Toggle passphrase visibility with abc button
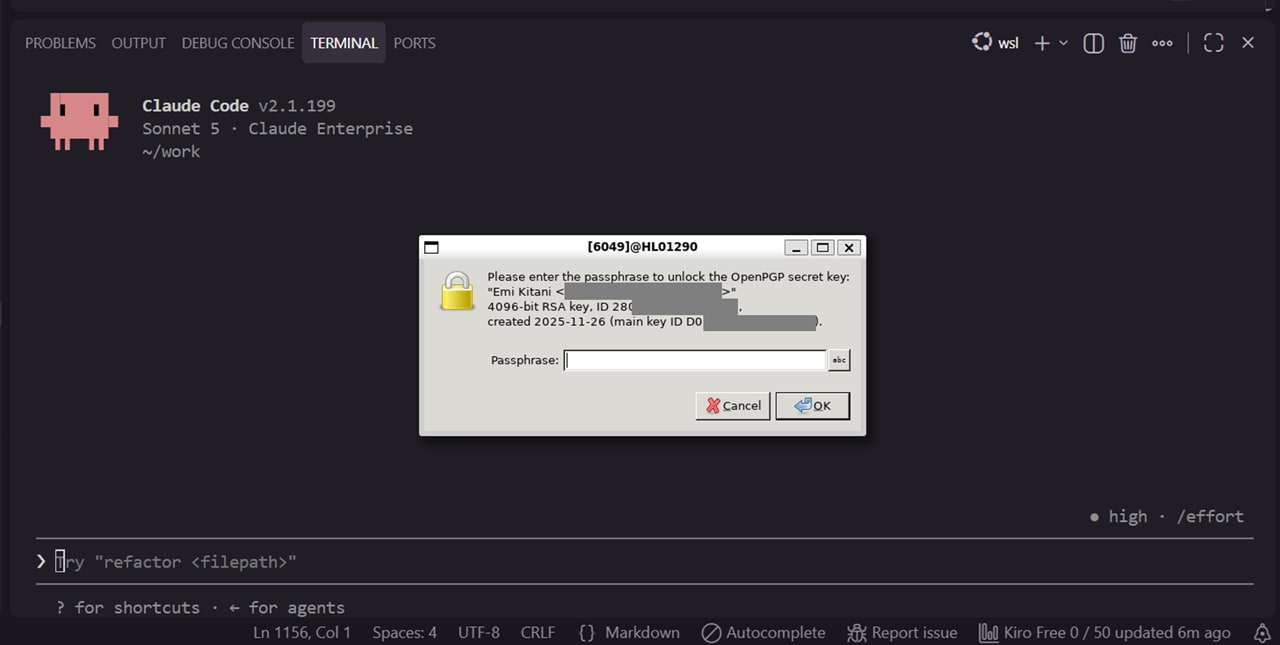 click(x=839, y=360)
